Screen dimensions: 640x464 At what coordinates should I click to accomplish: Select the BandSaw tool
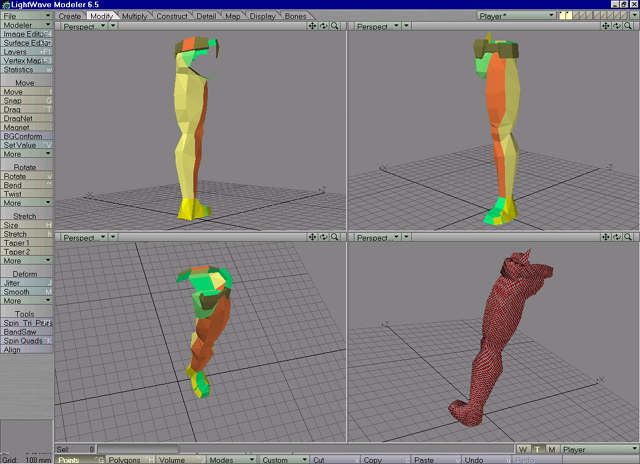tap(27, 331)
